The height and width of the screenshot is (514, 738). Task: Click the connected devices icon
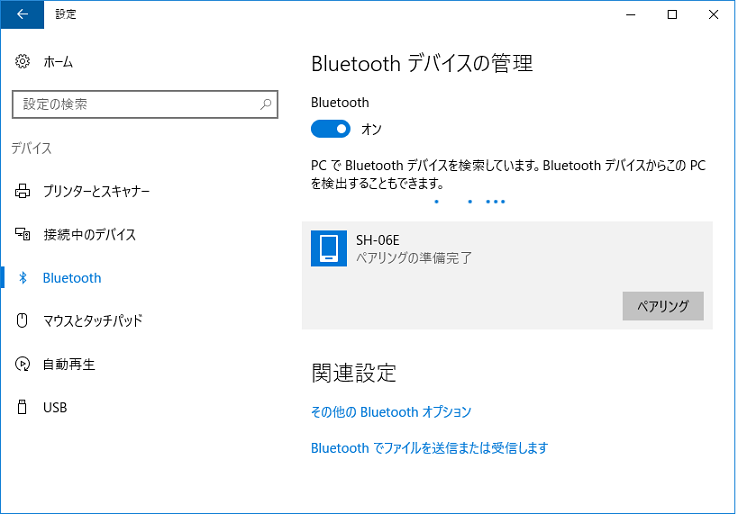[22, 234]
